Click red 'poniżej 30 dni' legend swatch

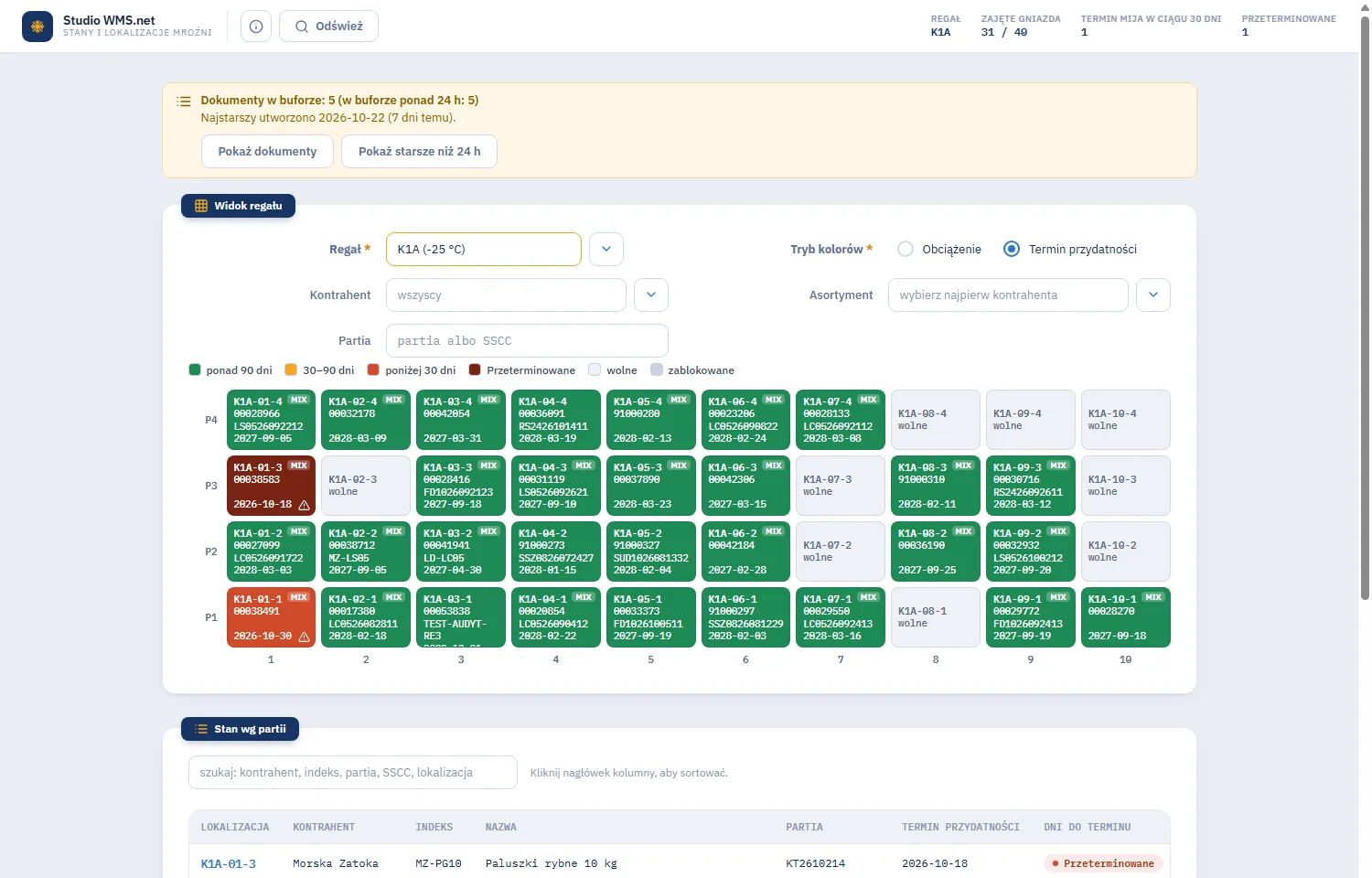coord(373,369)
